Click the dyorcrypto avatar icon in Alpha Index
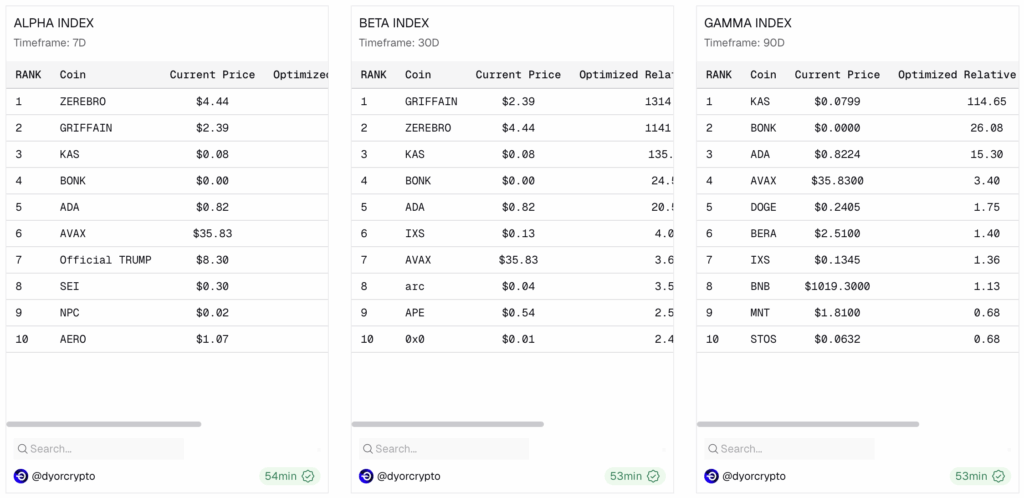This screenshot has width=1024, height=498. pyautogui.click(x=21, y=476)
